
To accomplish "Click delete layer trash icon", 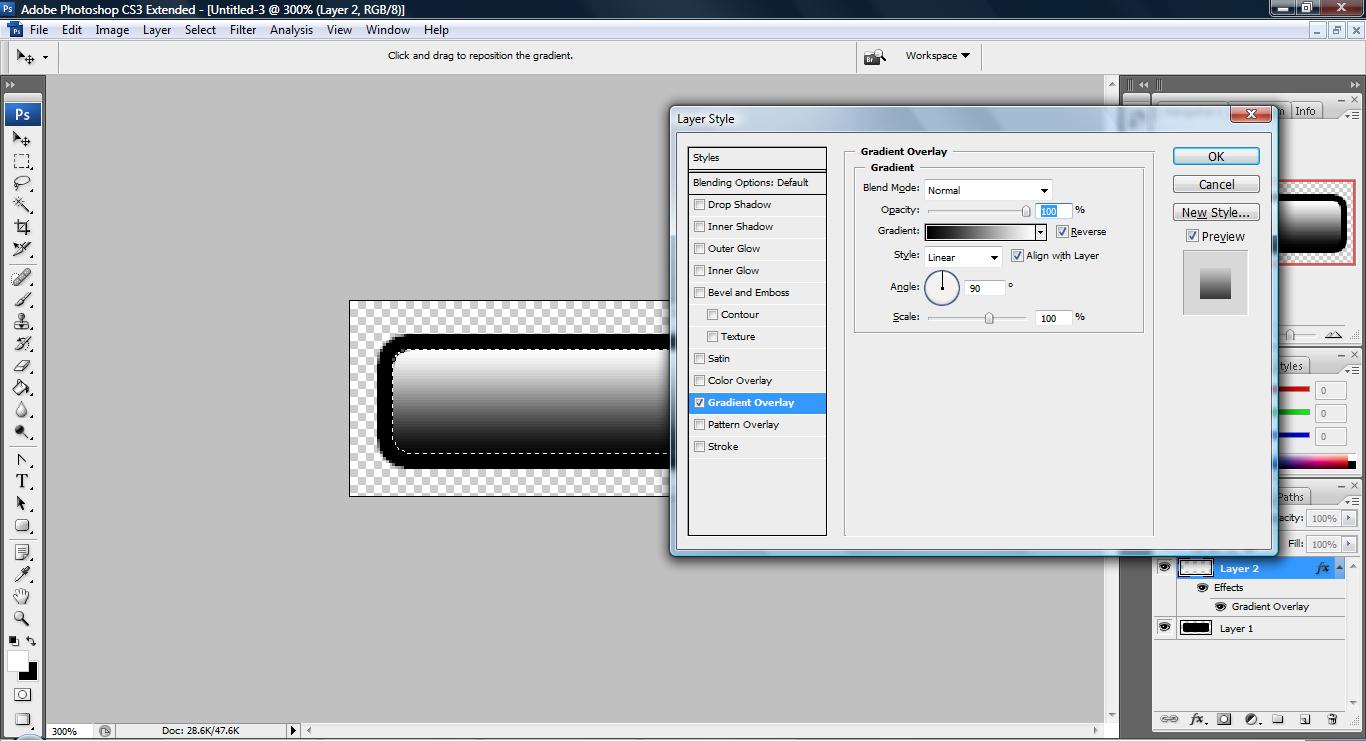I will [x=1331, y=719].
